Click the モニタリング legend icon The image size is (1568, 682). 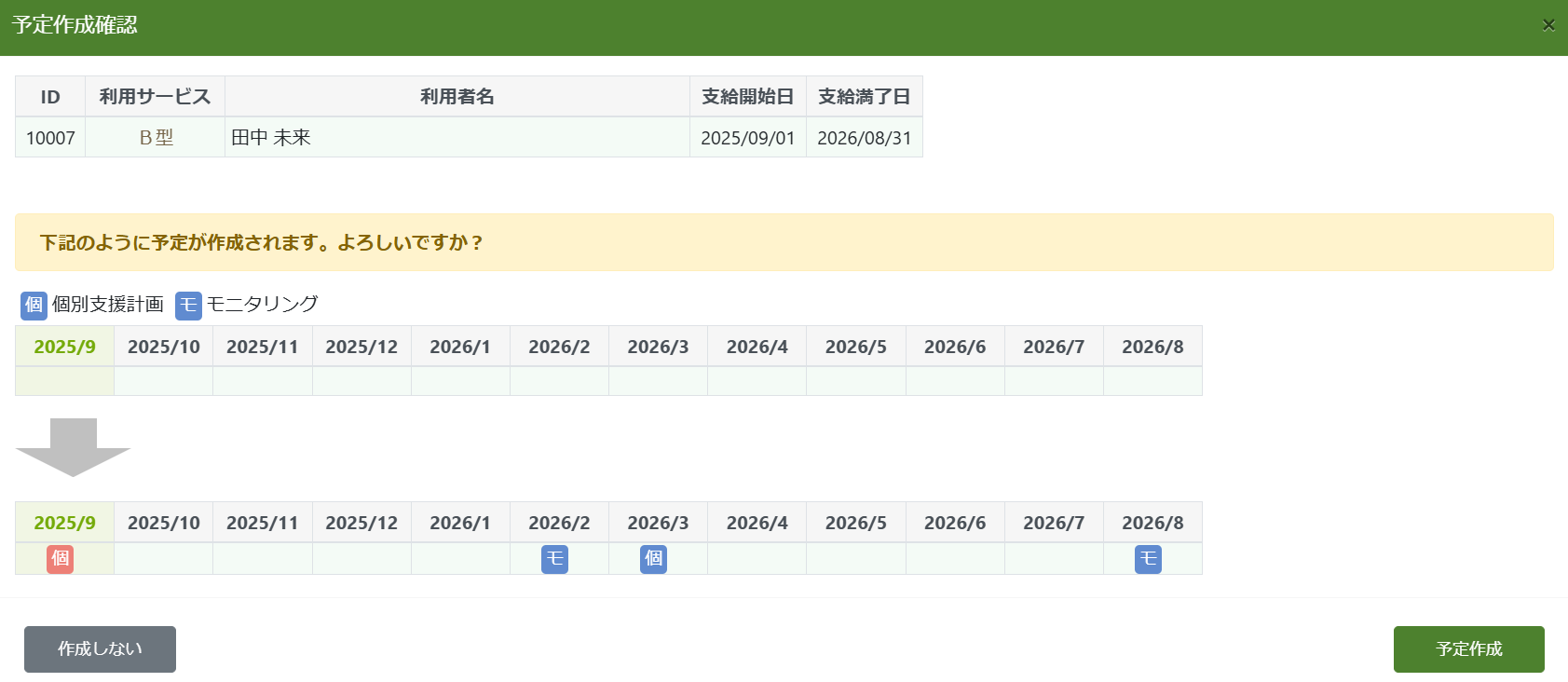(x=188, y=305)
